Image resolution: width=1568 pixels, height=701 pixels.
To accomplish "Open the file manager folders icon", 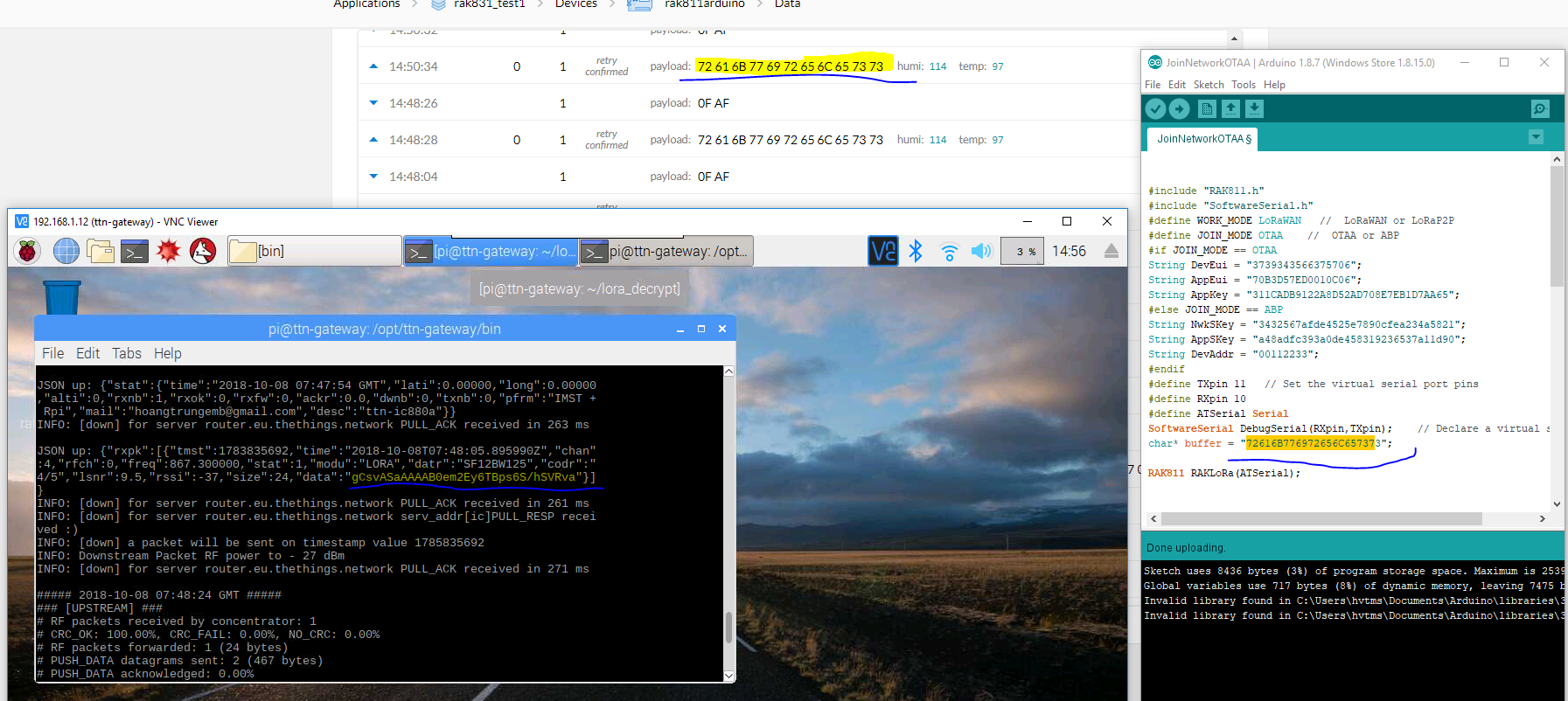I will tap(100, 252).
